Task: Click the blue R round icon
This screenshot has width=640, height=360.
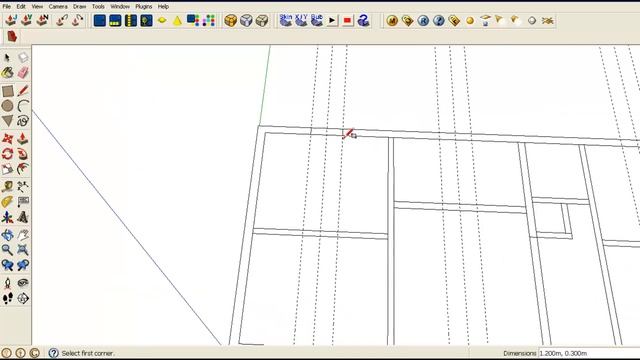Action: (423, 20)
